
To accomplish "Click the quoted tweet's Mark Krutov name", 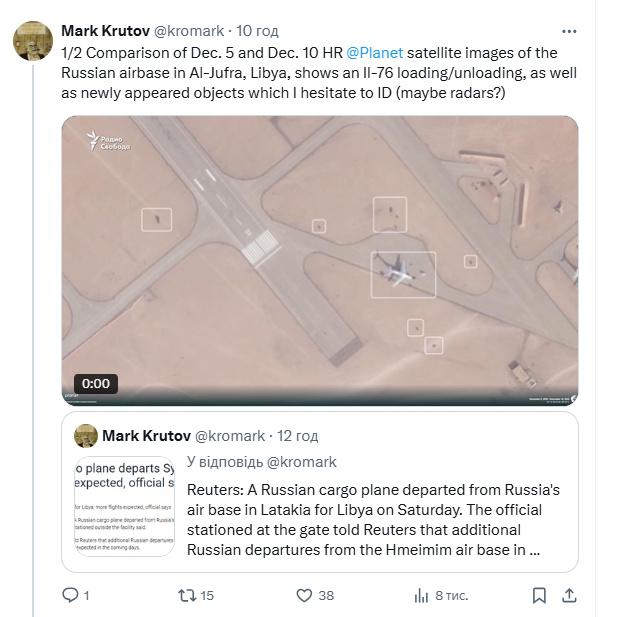I will tap(146, 436).
